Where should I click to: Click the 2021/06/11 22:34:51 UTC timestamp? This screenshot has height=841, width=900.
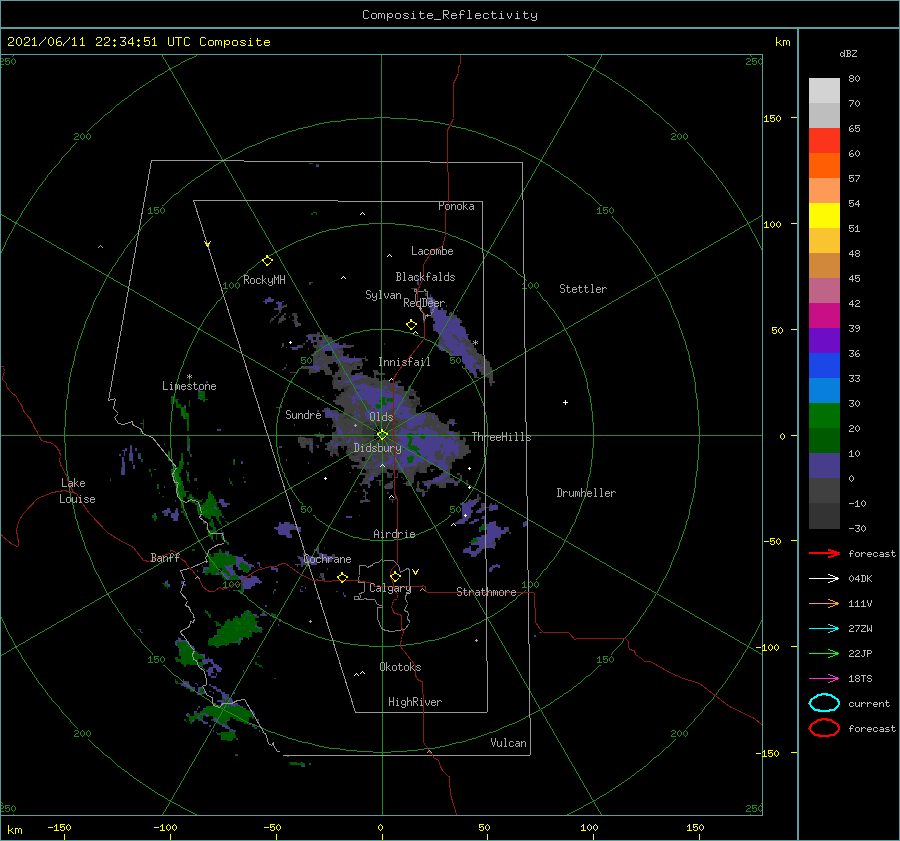click(x=98, y=42)
